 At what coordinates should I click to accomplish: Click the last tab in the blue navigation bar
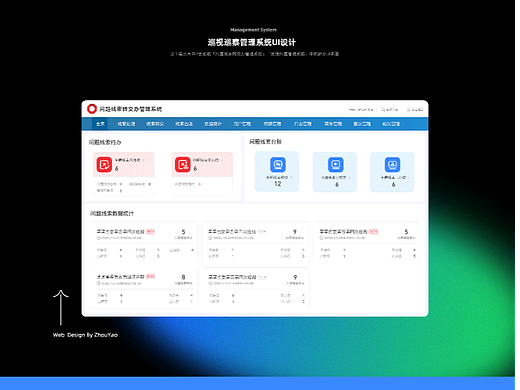[x=391, y=124]
